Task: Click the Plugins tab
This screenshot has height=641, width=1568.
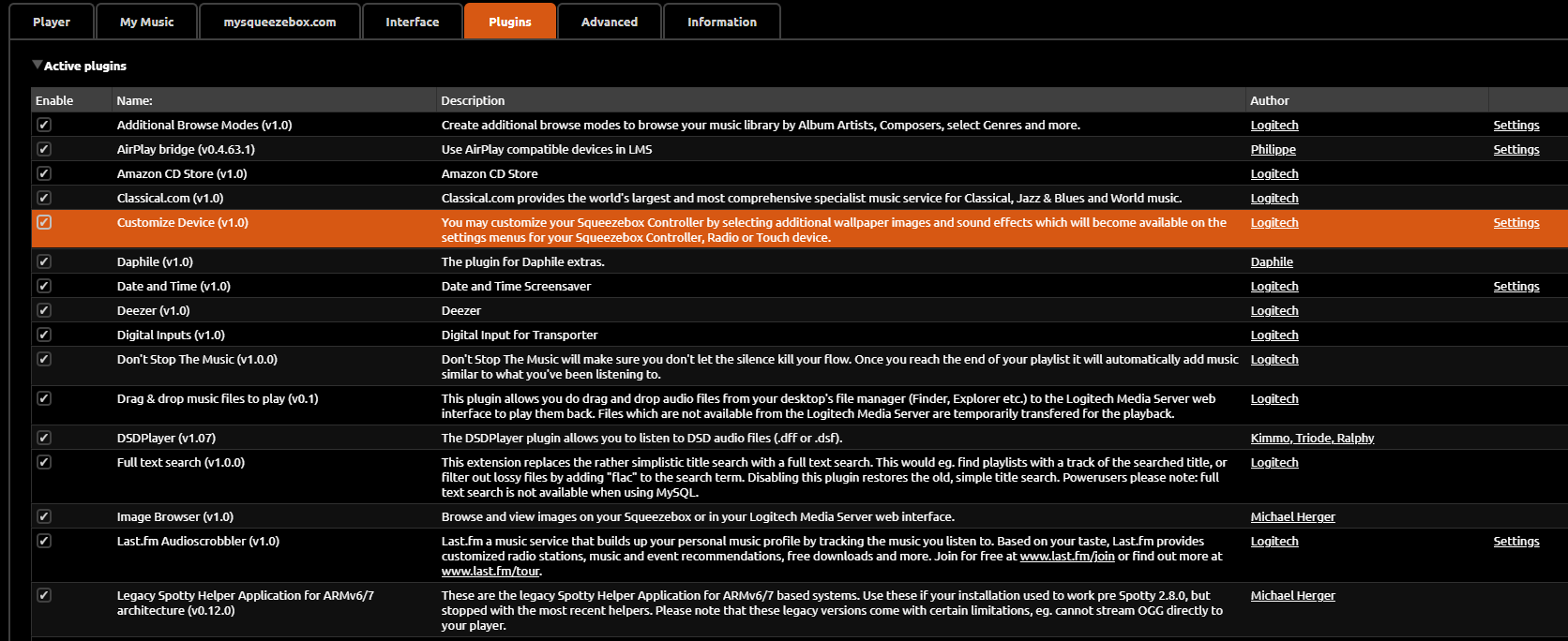Action: point(510,22)
